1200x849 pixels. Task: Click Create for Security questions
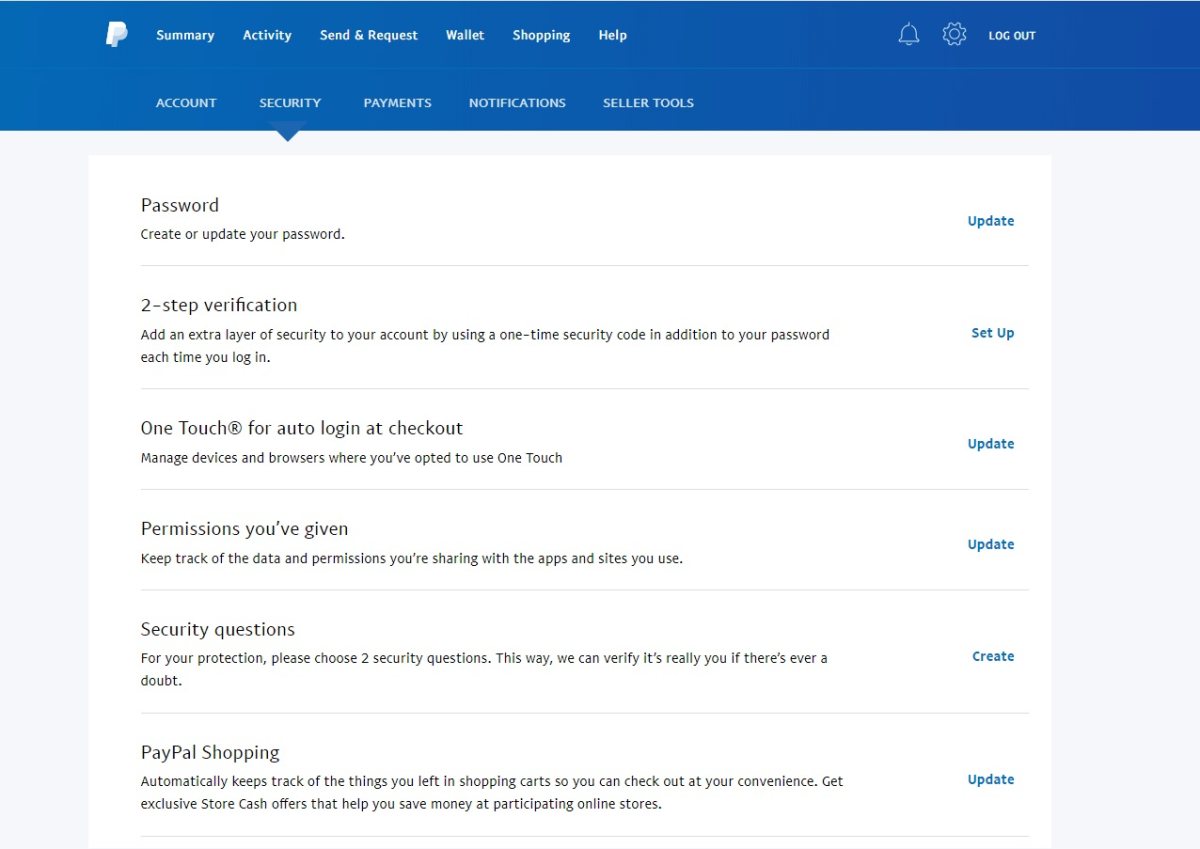pyautogui.click(x=993, y=656)
